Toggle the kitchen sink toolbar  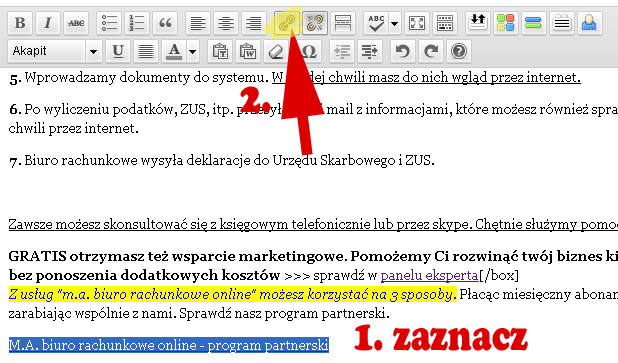pyautogui.click(x=445, y=23)
